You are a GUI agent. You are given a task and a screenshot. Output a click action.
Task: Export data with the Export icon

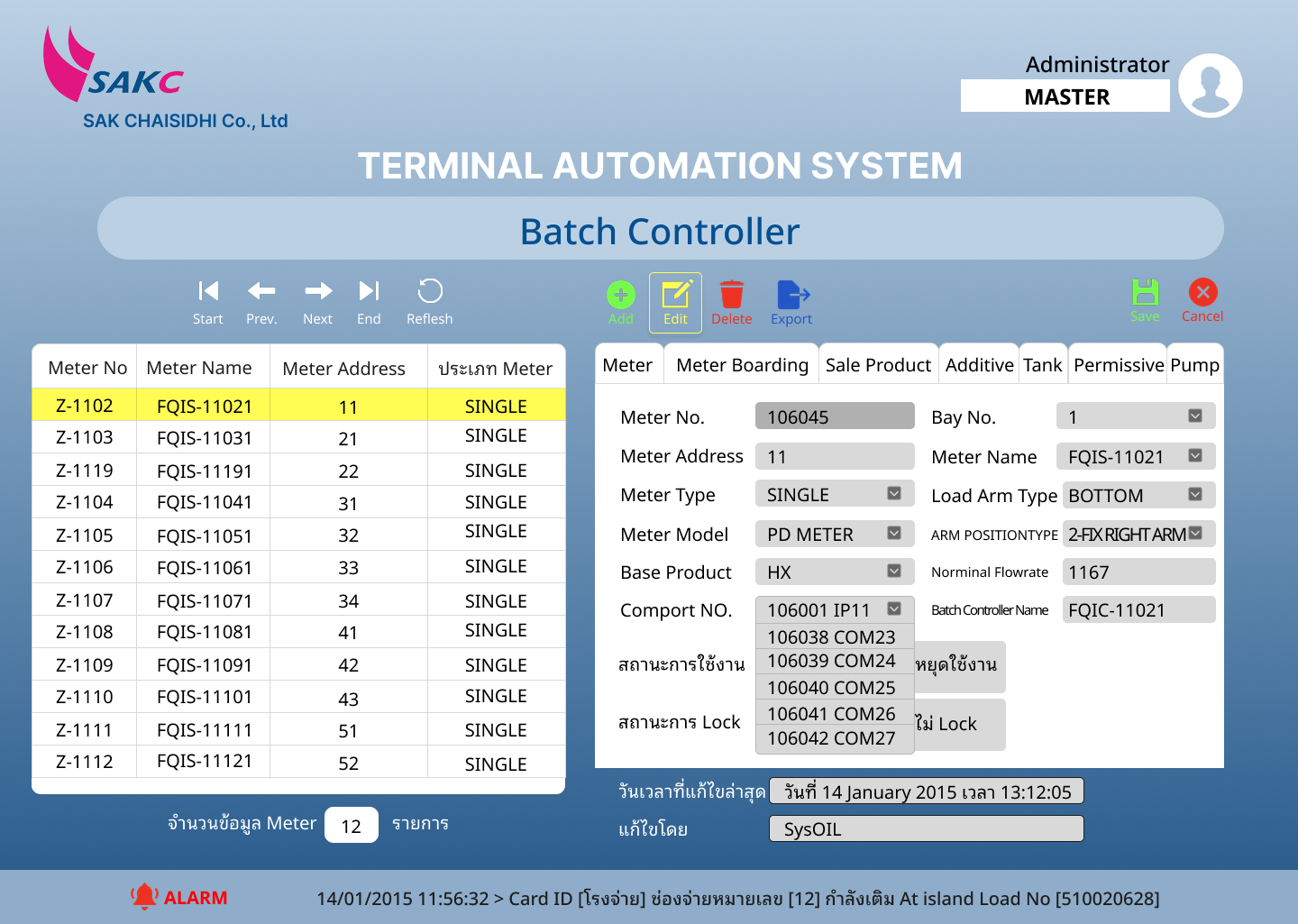pyautogui.click(x=792, y=295)
